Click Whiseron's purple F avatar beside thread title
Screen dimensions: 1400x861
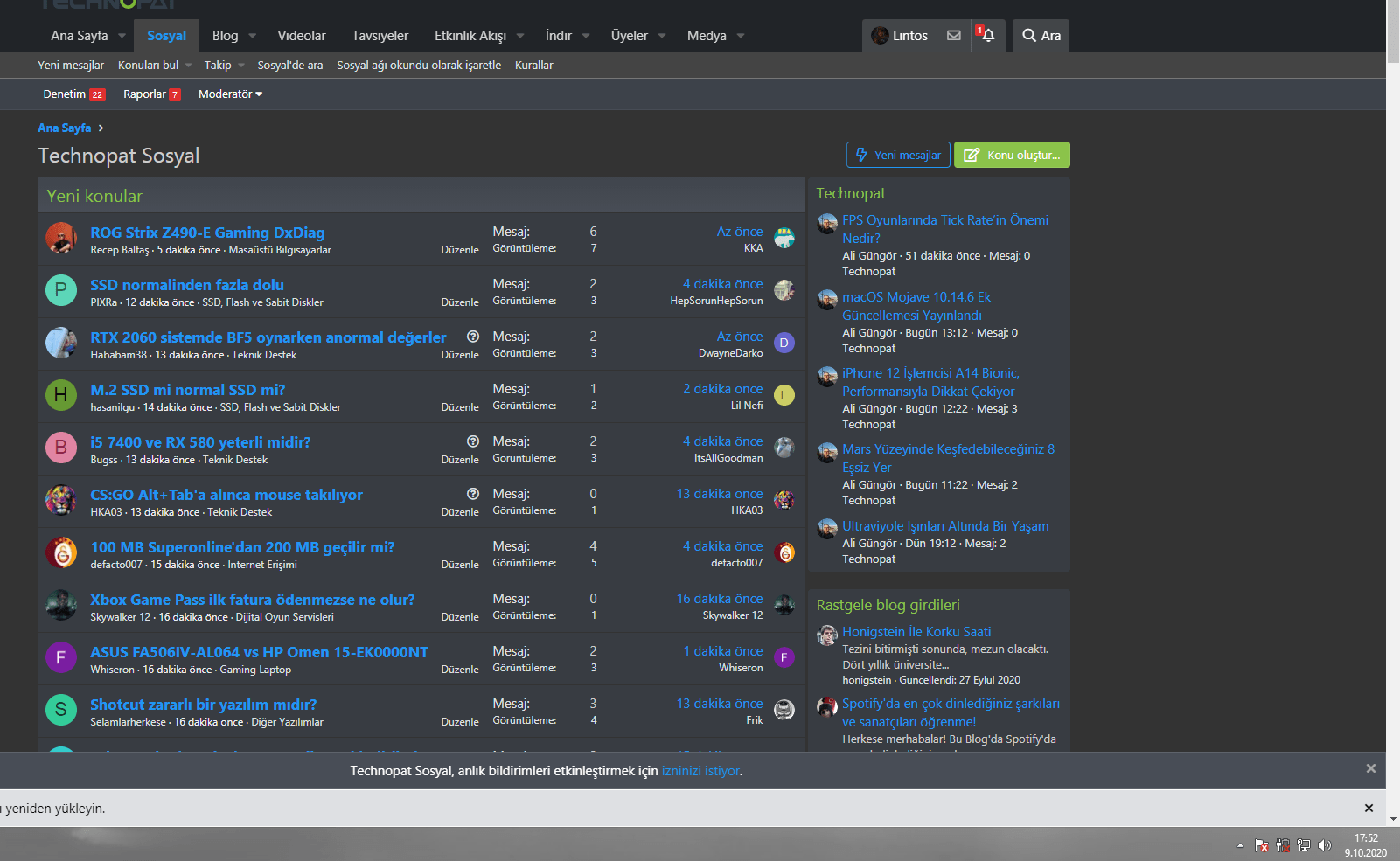pyautogui.click(x=61, y=657)
